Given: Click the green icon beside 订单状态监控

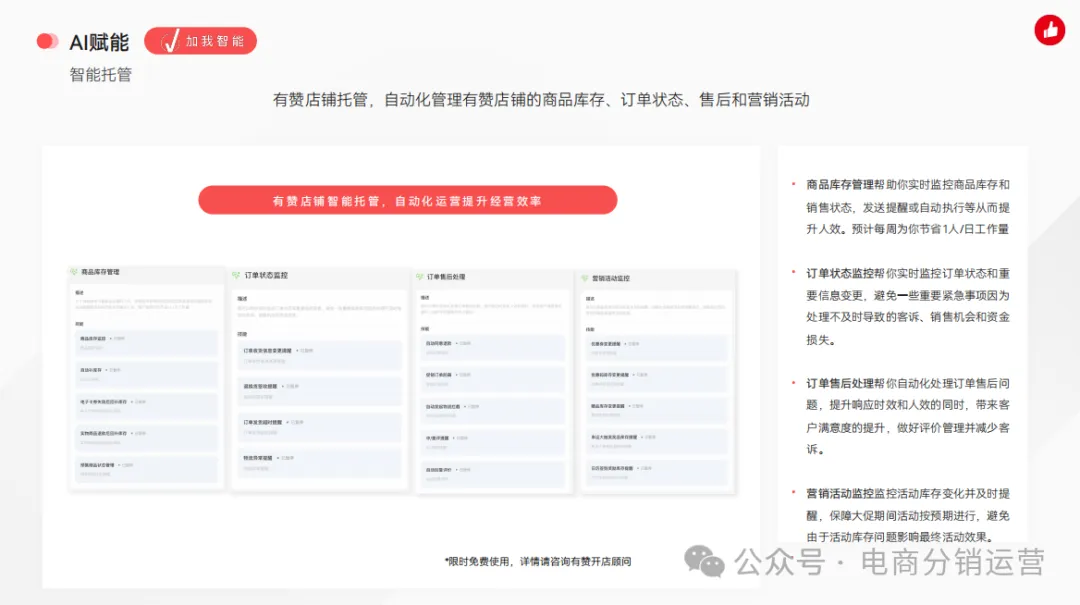Looking at the screenshot, I should 236,275.
